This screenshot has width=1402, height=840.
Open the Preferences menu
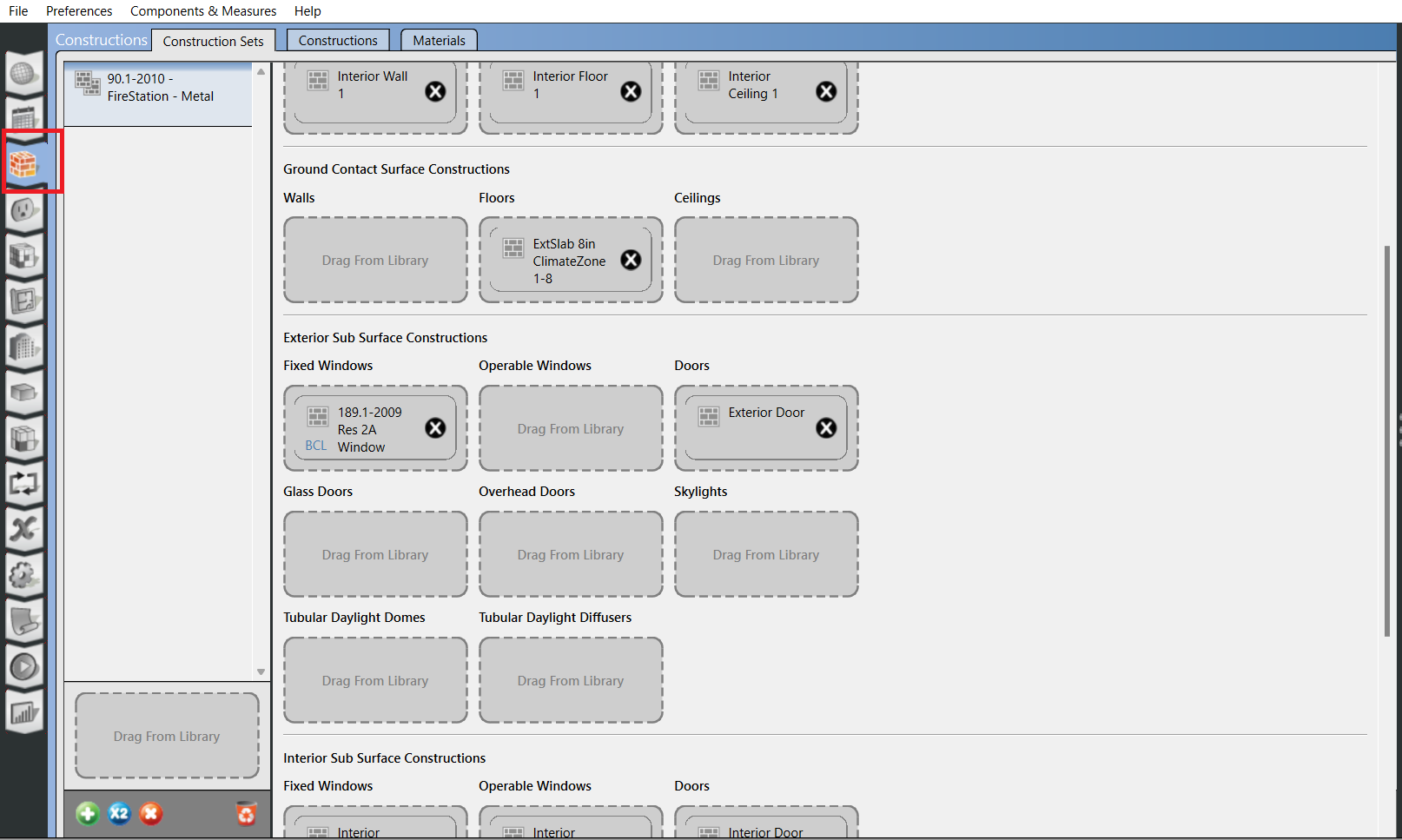coord(79,11)
